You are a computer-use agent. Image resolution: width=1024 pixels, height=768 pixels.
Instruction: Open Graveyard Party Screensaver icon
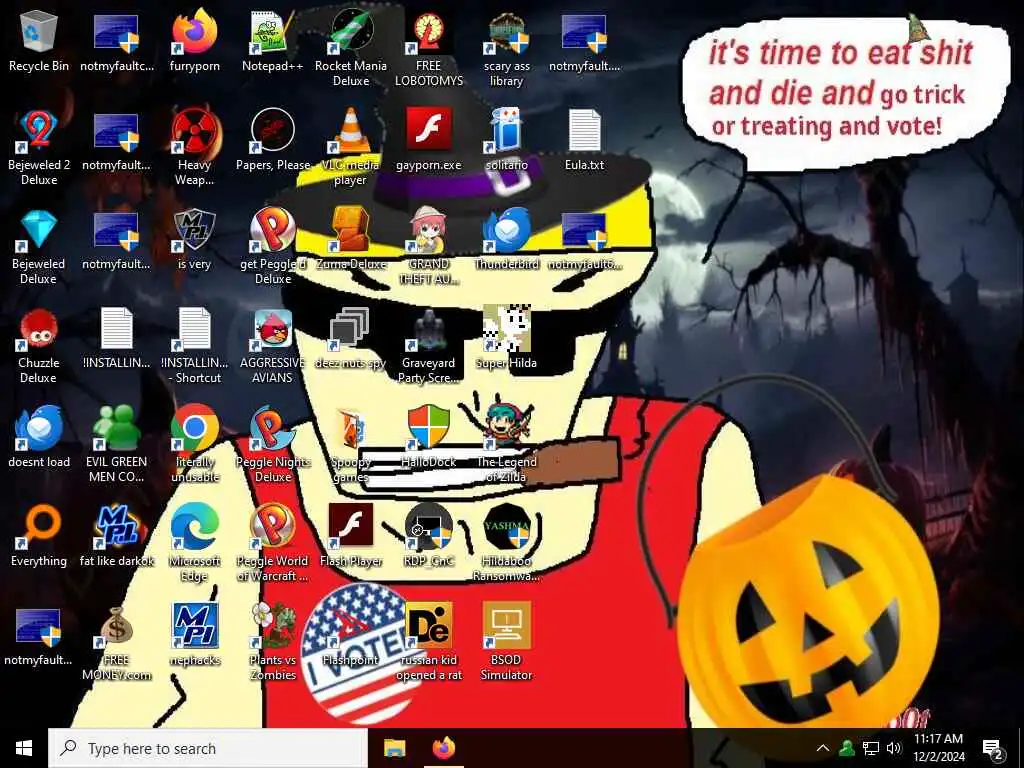428,329
